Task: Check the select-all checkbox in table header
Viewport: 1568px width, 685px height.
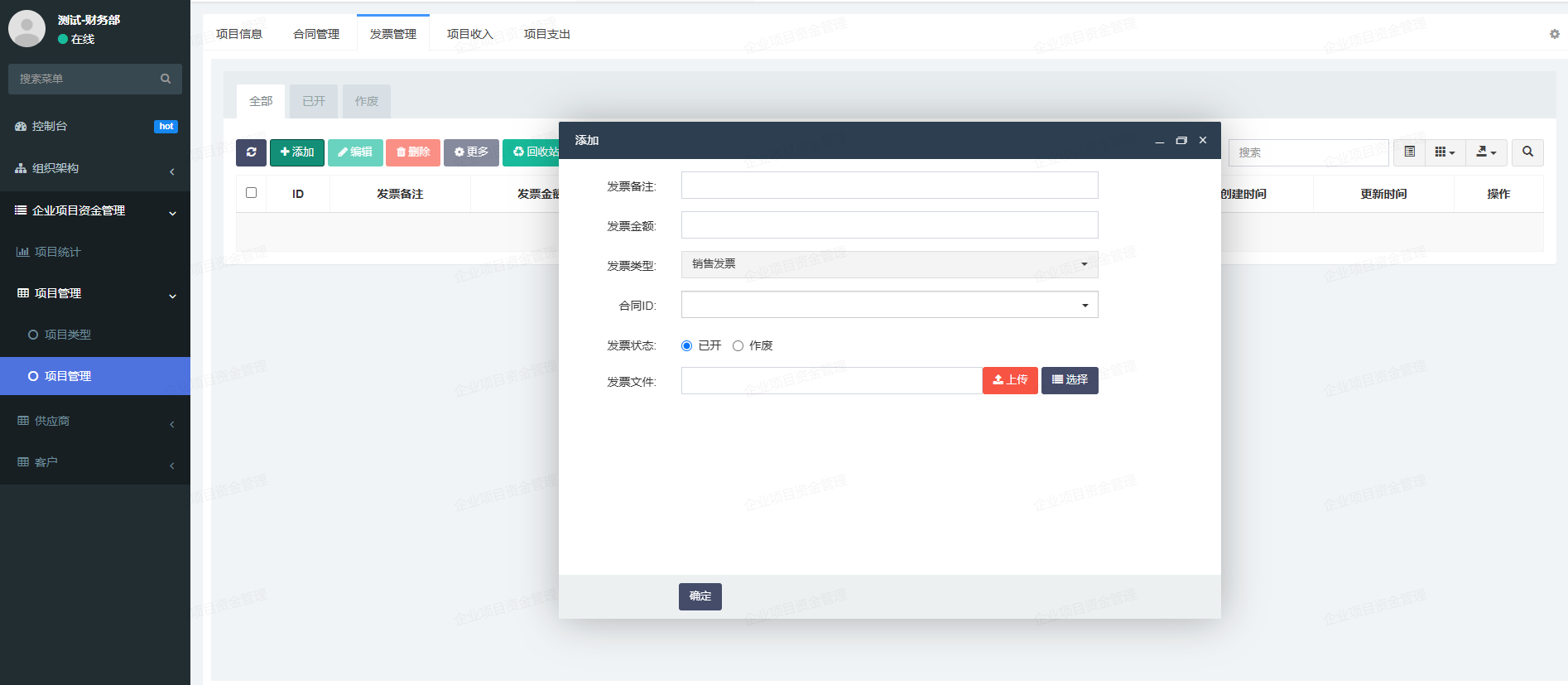Action: 252,193
